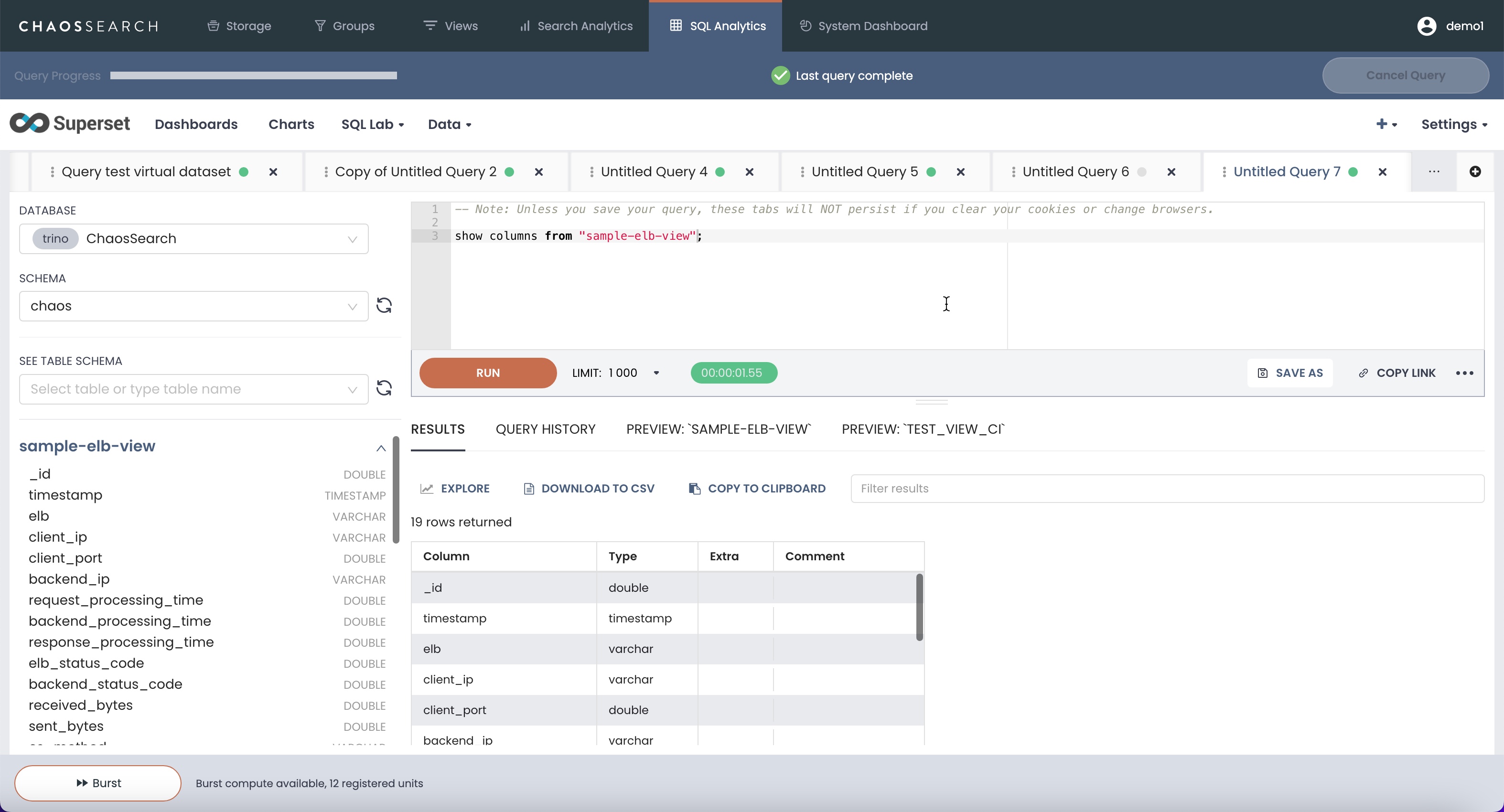The width and height of the screenshot is (1504, 812).
Task: Expand the row LIMIT dropdown
Action: coord(656,373)
